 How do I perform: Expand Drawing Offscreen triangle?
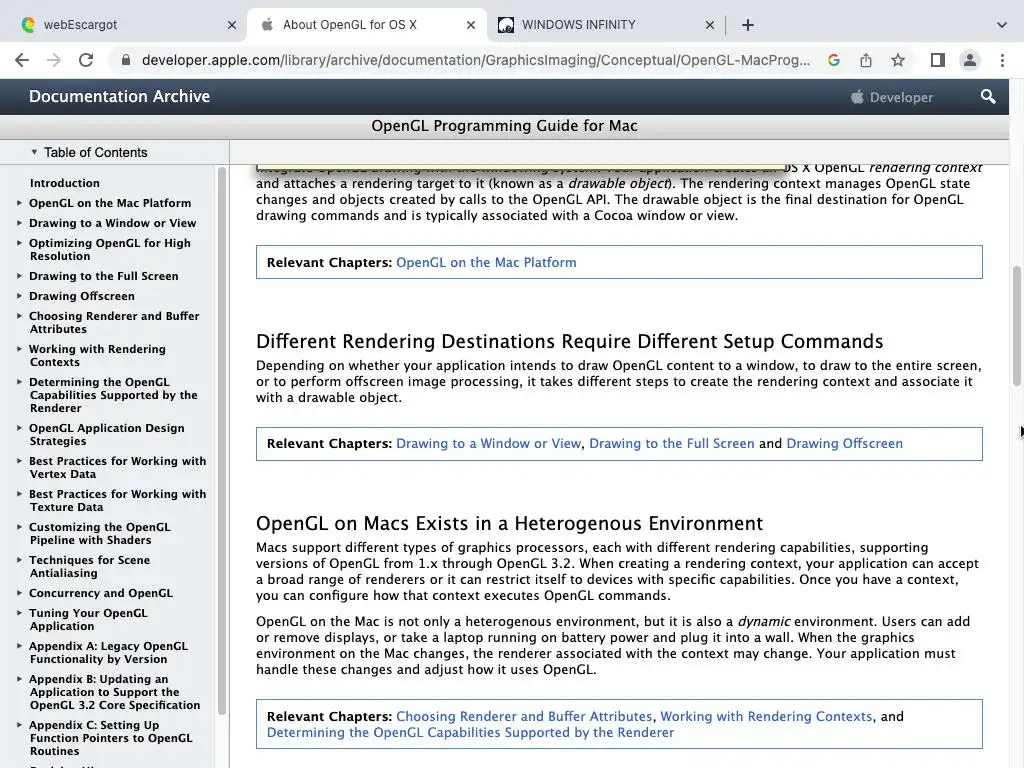pyautogui.click(x=20, y=296)
